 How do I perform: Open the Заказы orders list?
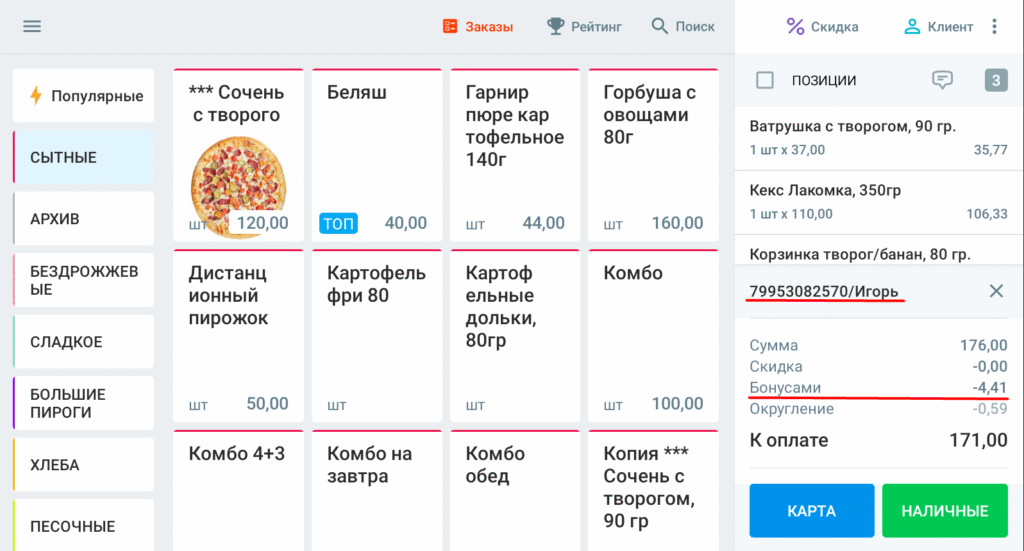478,27
